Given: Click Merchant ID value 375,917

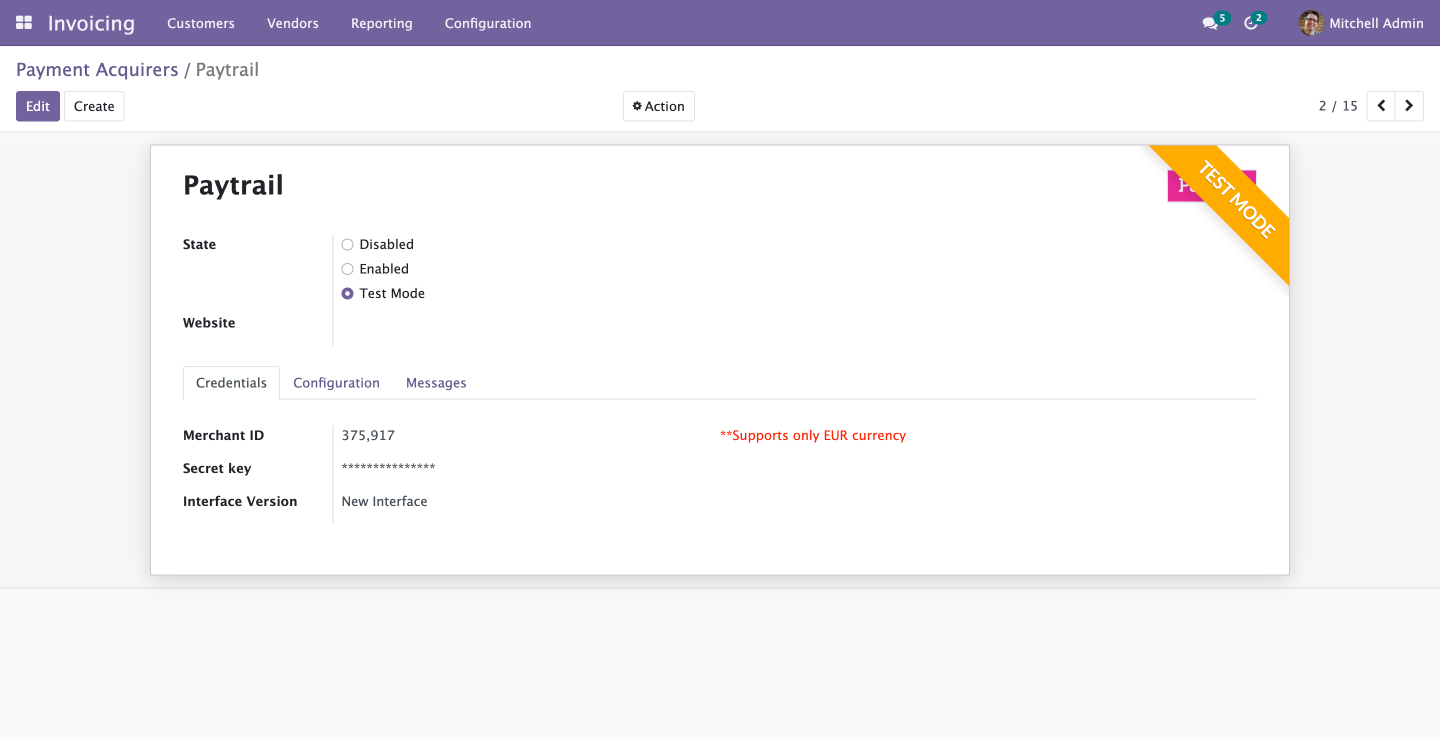Looking at the screenshot, I should [x=368, y=436].
